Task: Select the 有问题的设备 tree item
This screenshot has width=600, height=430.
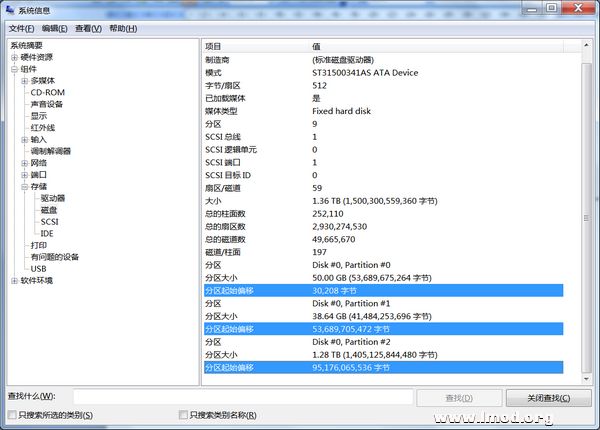Action: pyautogui.click(x=55, y=257)
